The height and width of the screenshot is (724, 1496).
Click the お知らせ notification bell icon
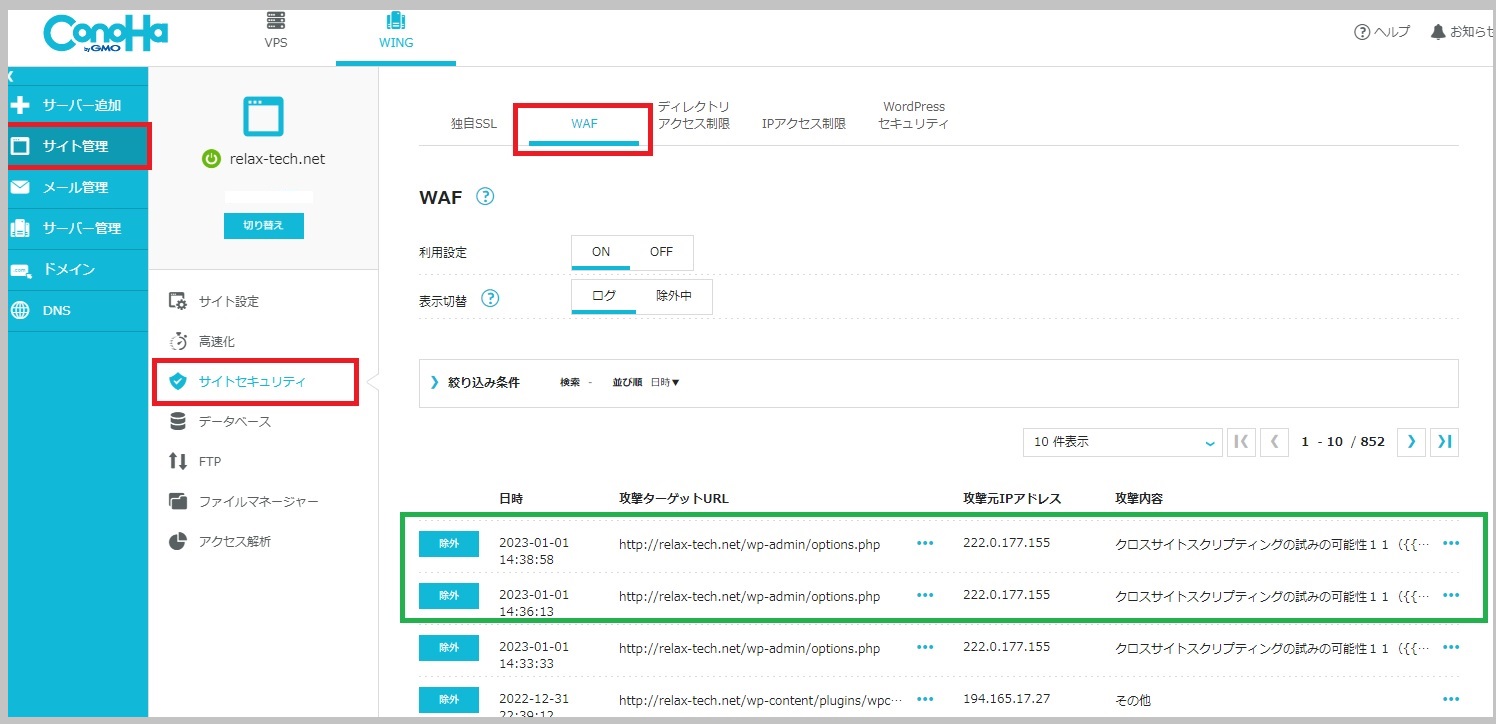(1438, 32)
